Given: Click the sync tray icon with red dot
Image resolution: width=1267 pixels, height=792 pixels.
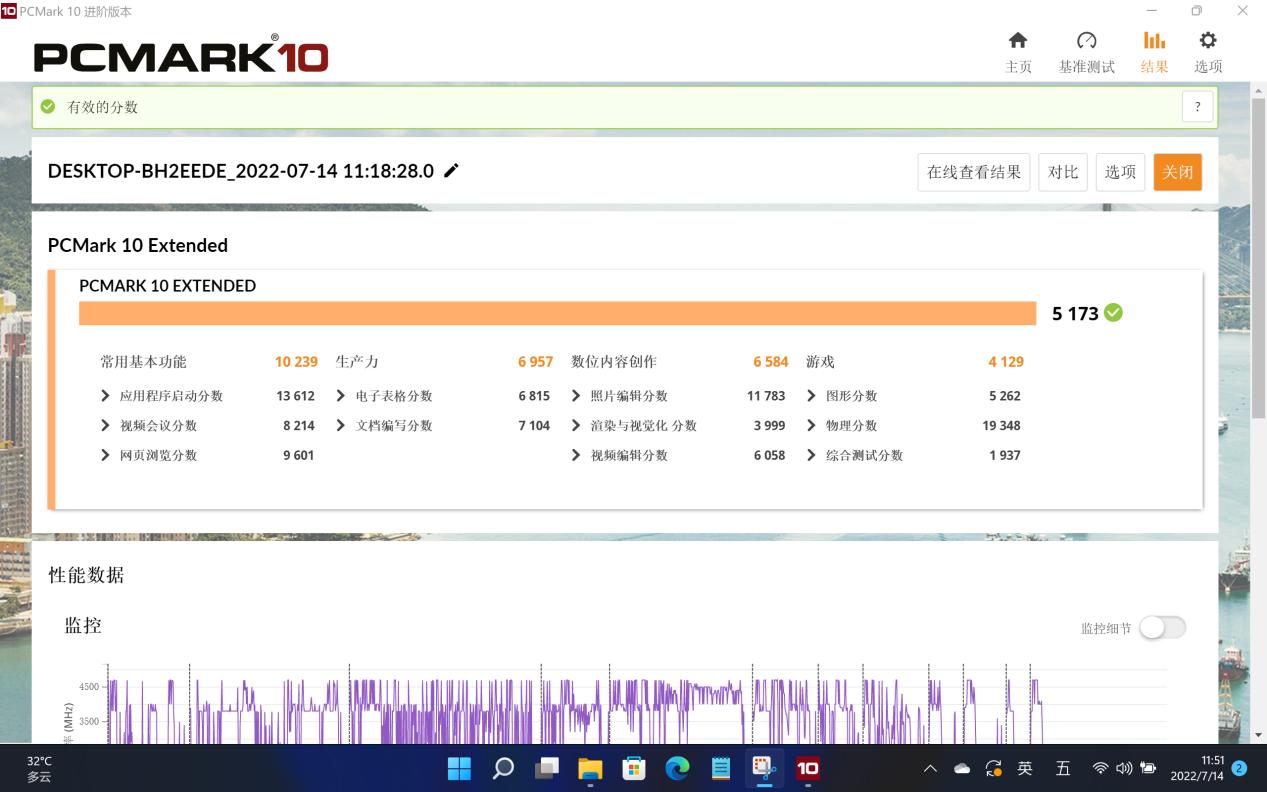Looking at the screenshot, I should (x=993, y=768).
